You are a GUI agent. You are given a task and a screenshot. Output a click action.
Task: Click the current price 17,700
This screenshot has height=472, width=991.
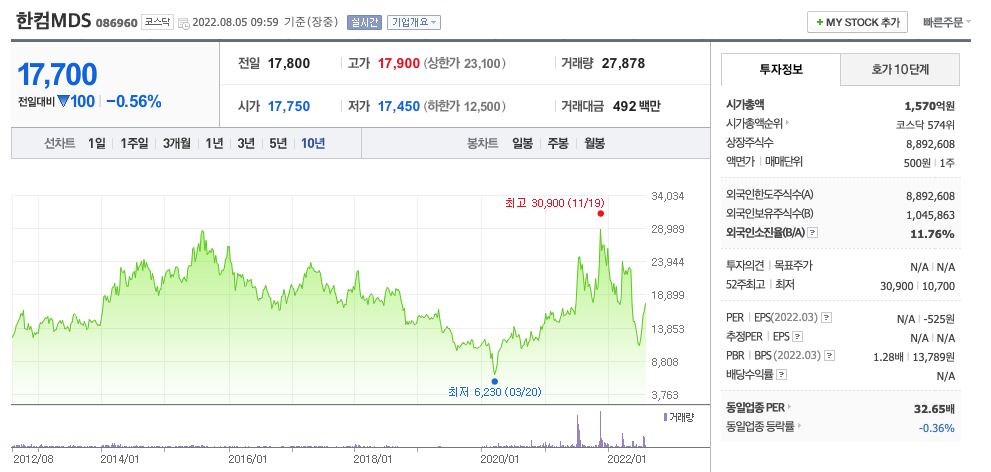[58, 75]
